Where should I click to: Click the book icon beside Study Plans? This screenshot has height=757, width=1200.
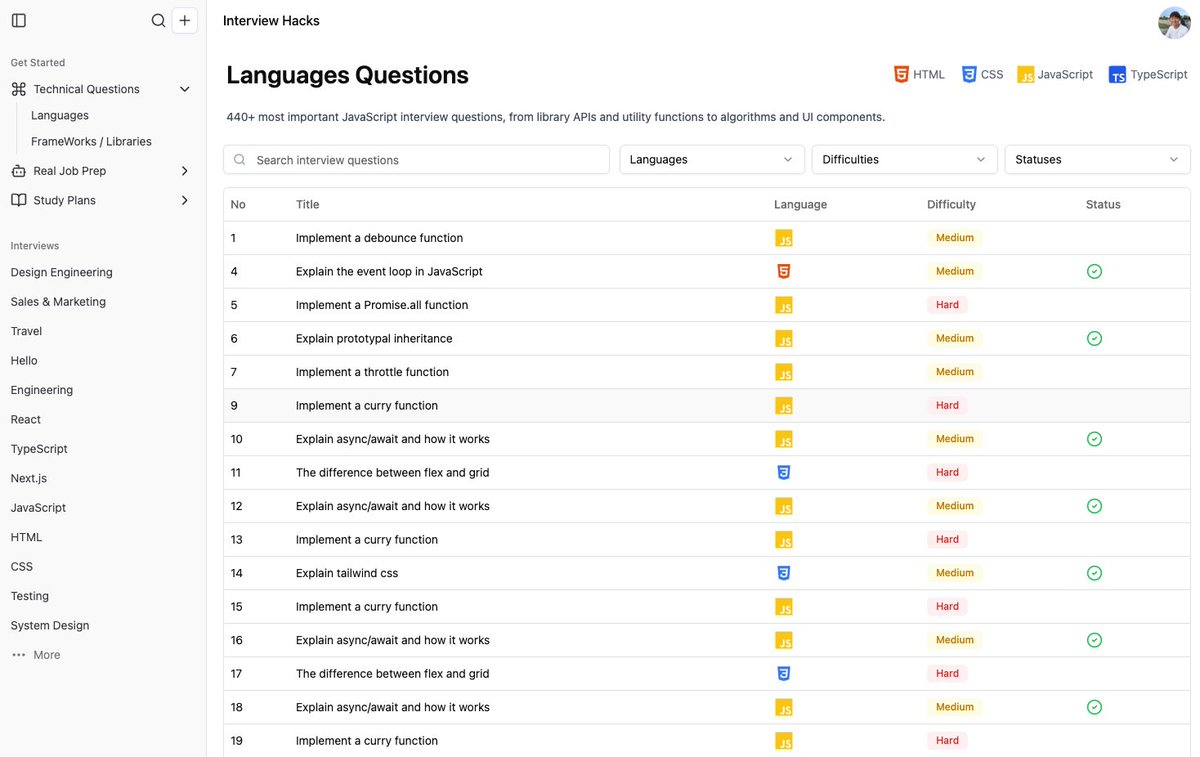click(18, 200)
